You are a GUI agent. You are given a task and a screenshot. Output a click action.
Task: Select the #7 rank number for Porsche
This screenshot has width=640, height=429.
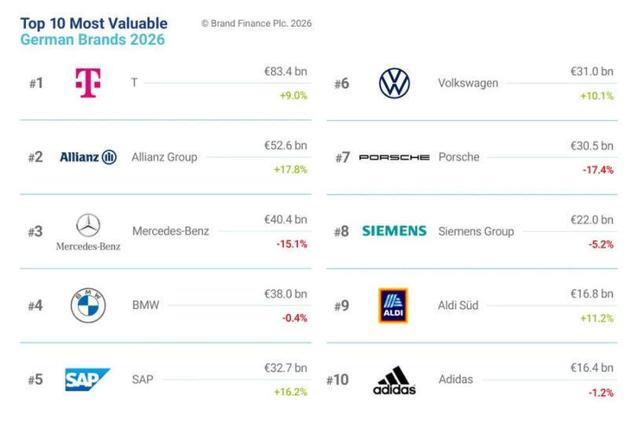pos(342,157)
